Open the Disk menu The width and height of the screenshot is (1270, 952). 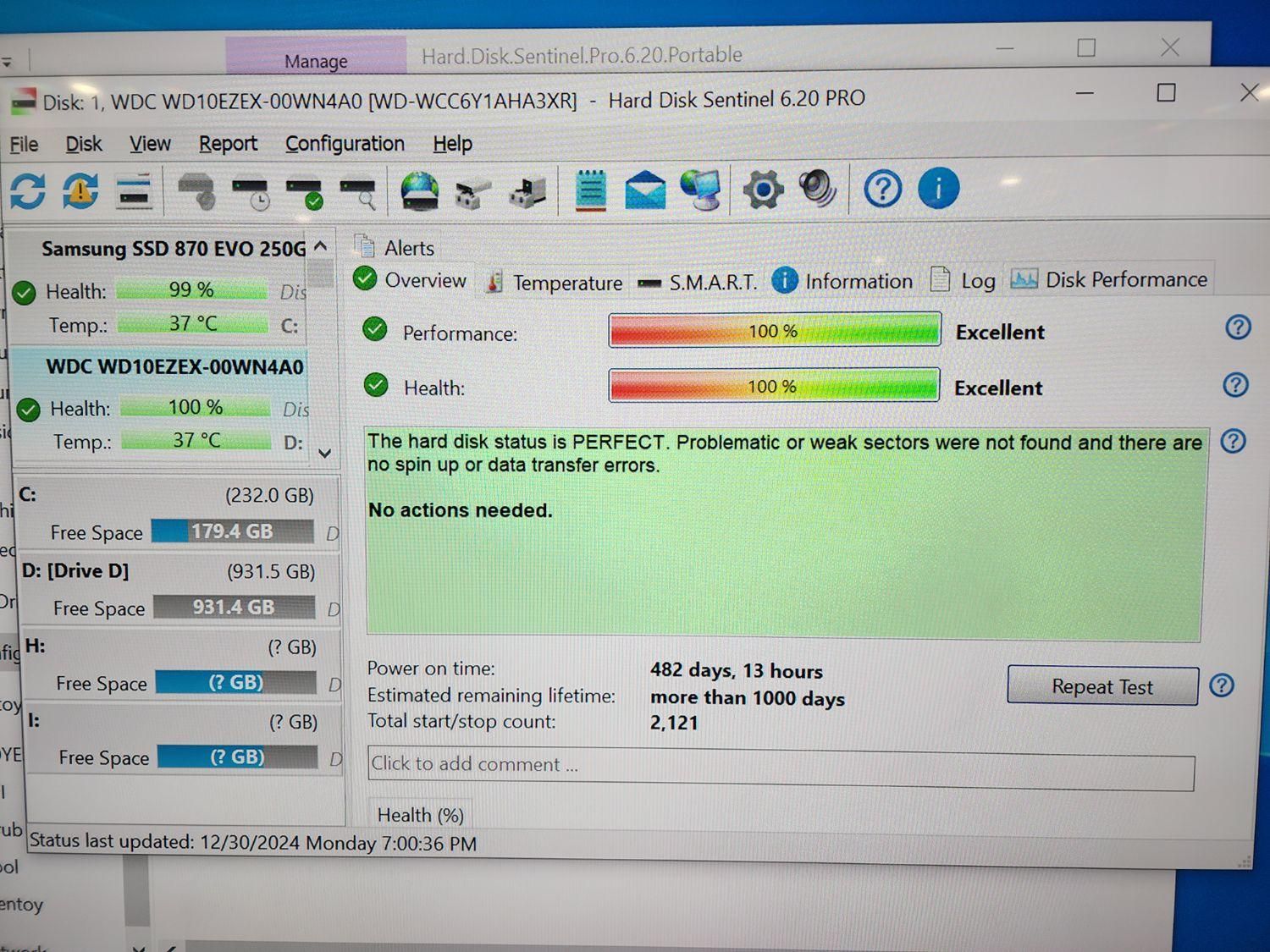click(x=84, y=144)
